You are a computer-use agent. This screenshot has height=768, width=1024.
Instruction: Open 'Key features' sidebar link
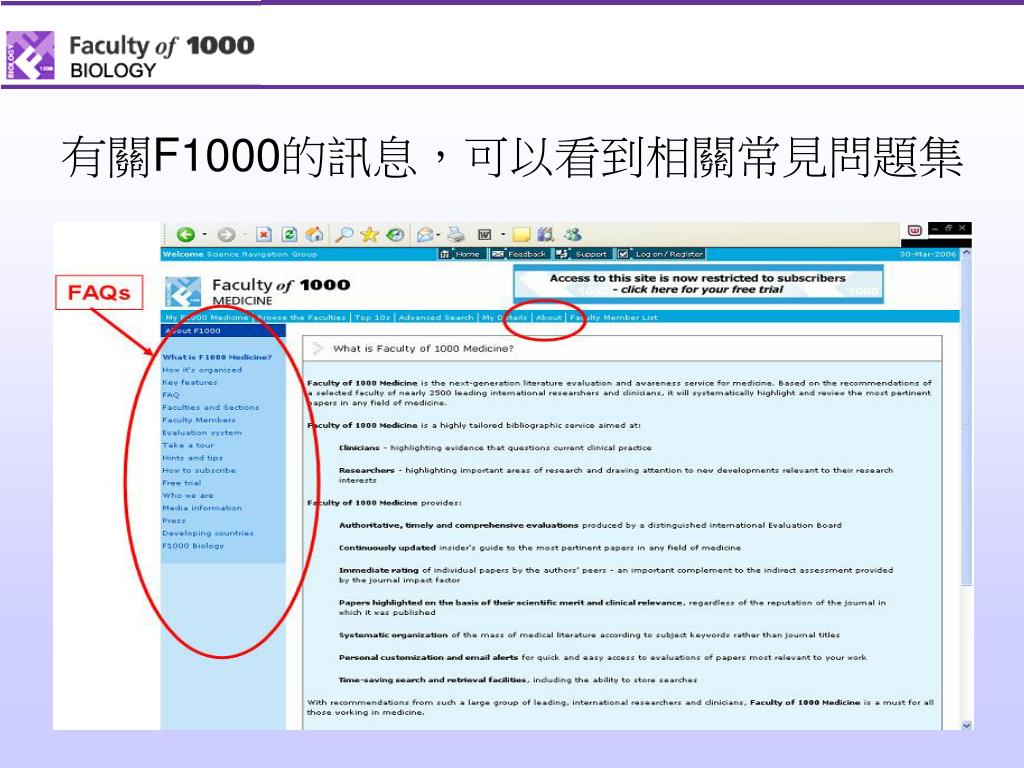click(189, 382)
